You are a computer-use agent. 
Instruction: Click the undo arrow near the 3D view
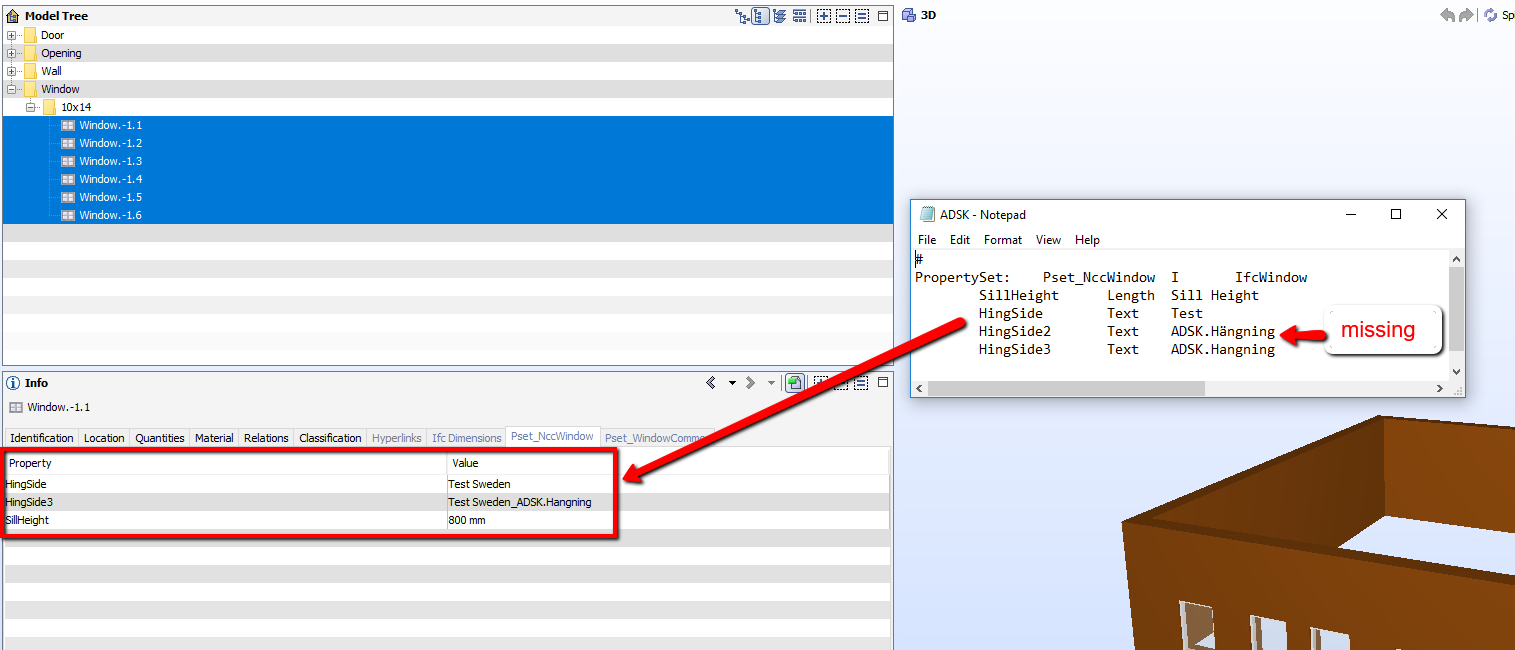pos(1449,15)
